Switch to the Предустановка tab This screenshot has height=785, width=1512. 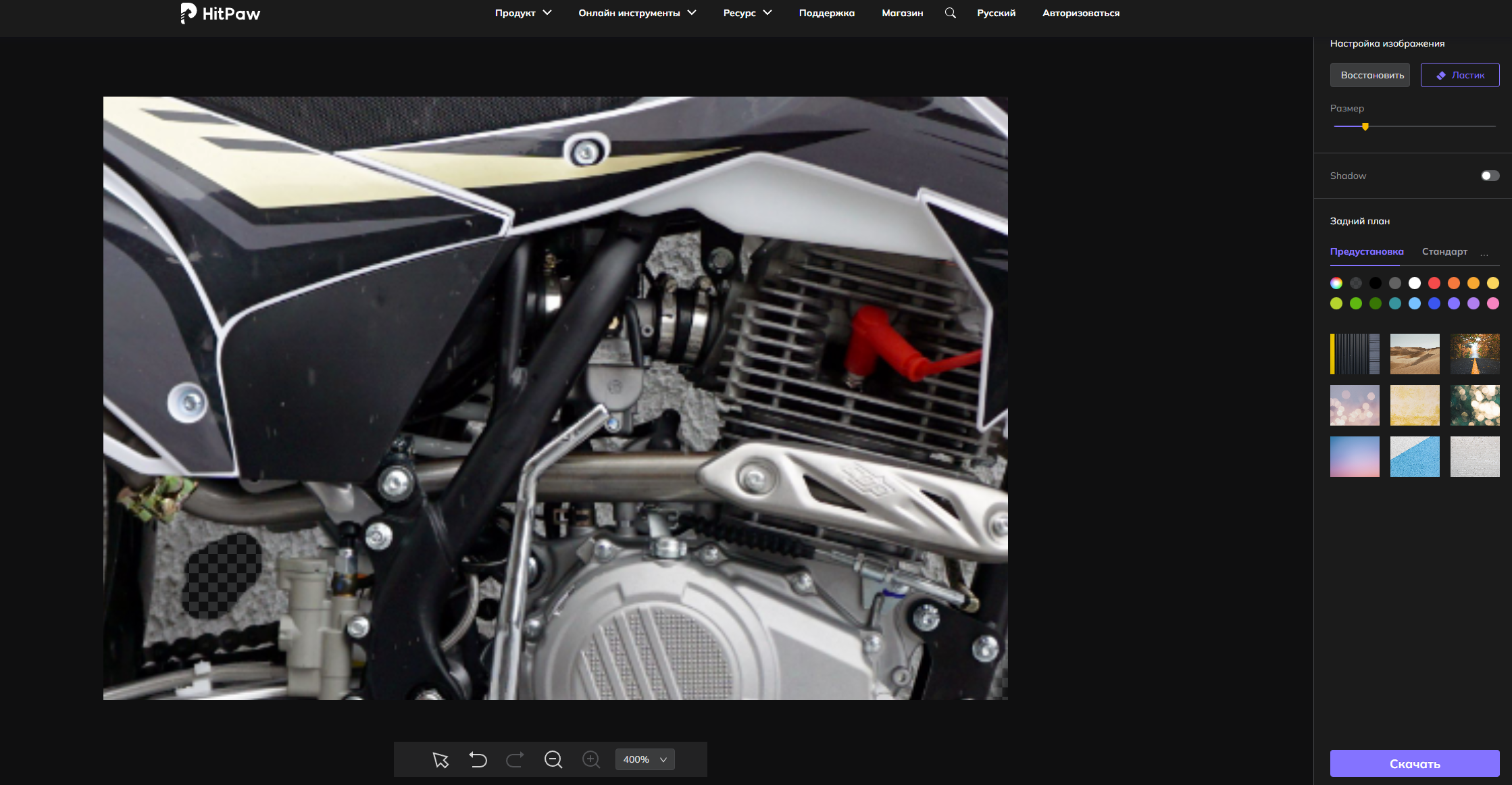pyautogui.click(x=1366, y=251)
